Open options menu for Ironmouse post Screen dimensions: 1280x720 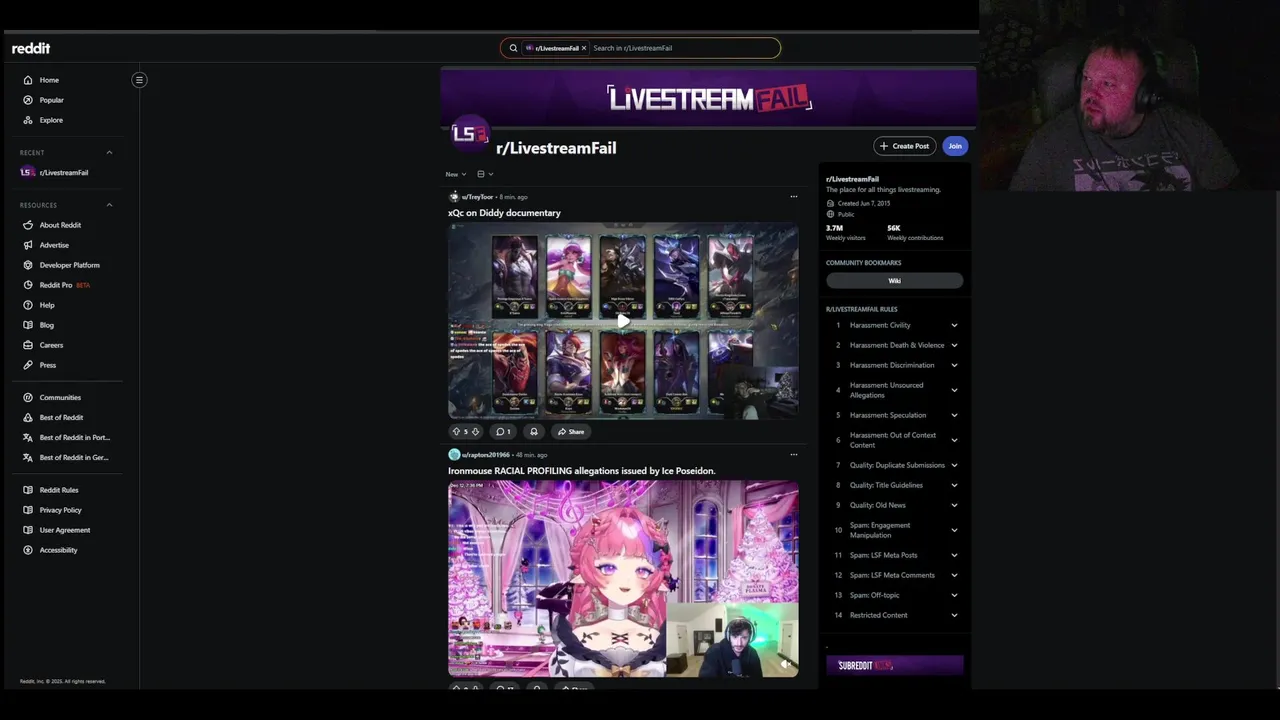coord(794,455)
